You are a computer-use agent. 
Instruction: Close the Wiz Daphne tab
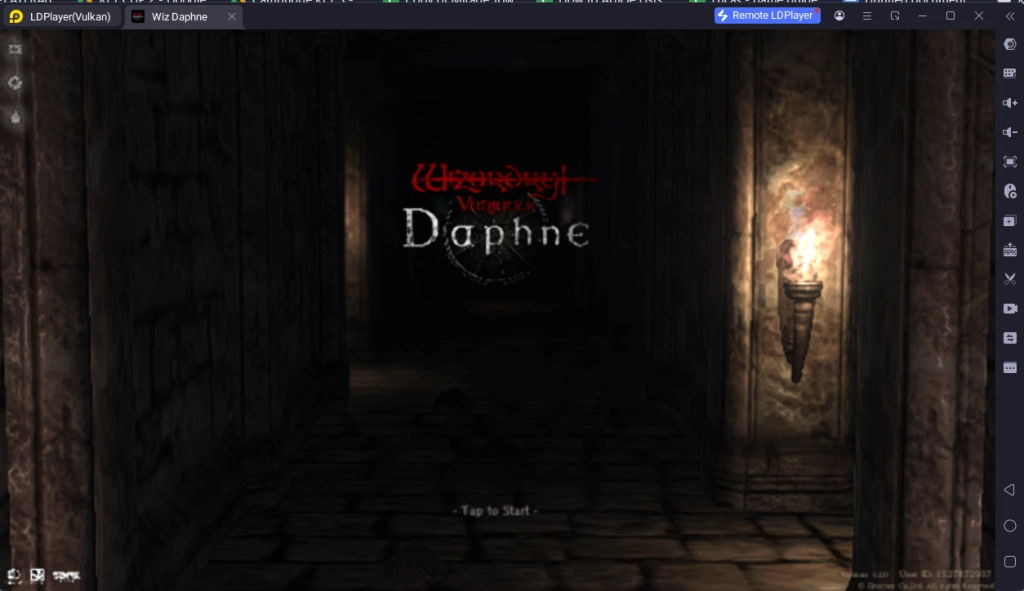coord(232,16)
